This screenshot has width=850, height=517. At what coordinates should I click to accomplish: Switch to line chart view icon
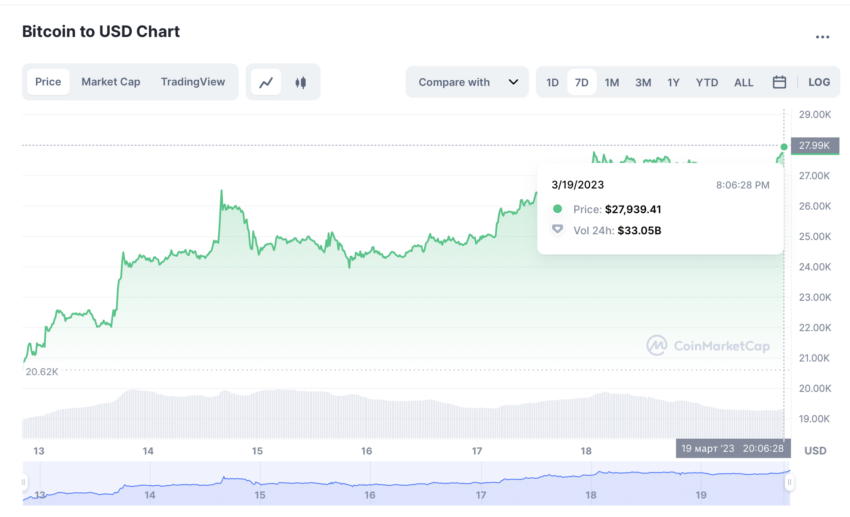tap(266, 82)
